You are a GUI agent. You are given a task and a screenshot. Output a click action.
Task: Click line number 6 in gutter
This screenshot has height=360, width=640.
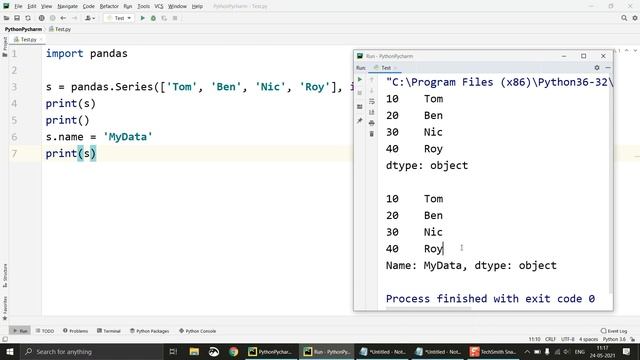14,137
